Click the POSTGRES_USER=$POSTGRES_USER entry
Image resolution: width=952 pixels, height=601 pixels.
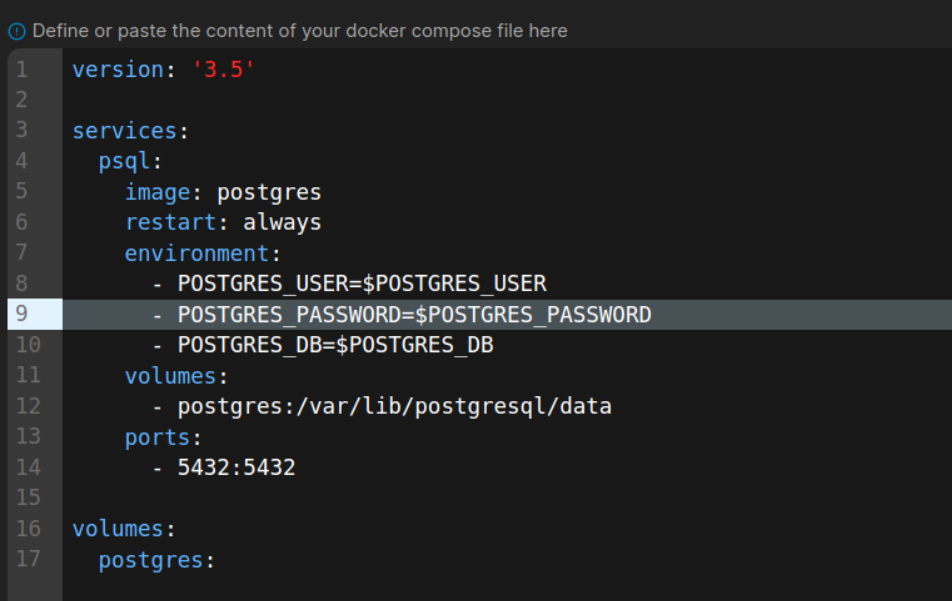coord(362,284)
